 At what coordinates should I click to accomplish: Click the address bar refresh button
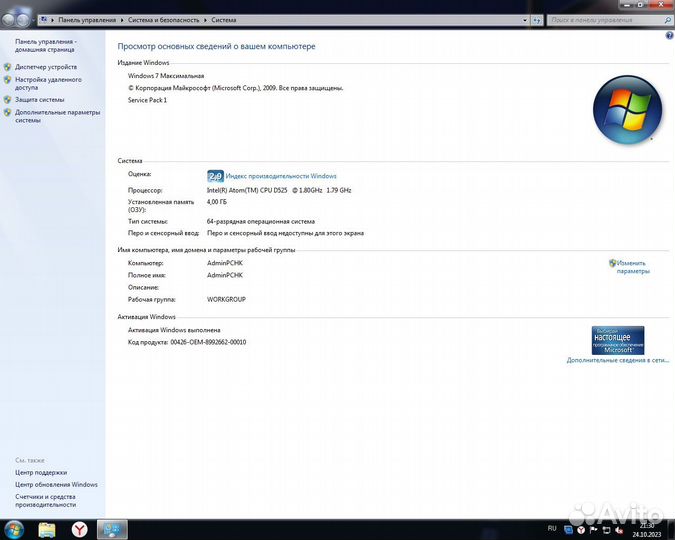click(536, 20)
